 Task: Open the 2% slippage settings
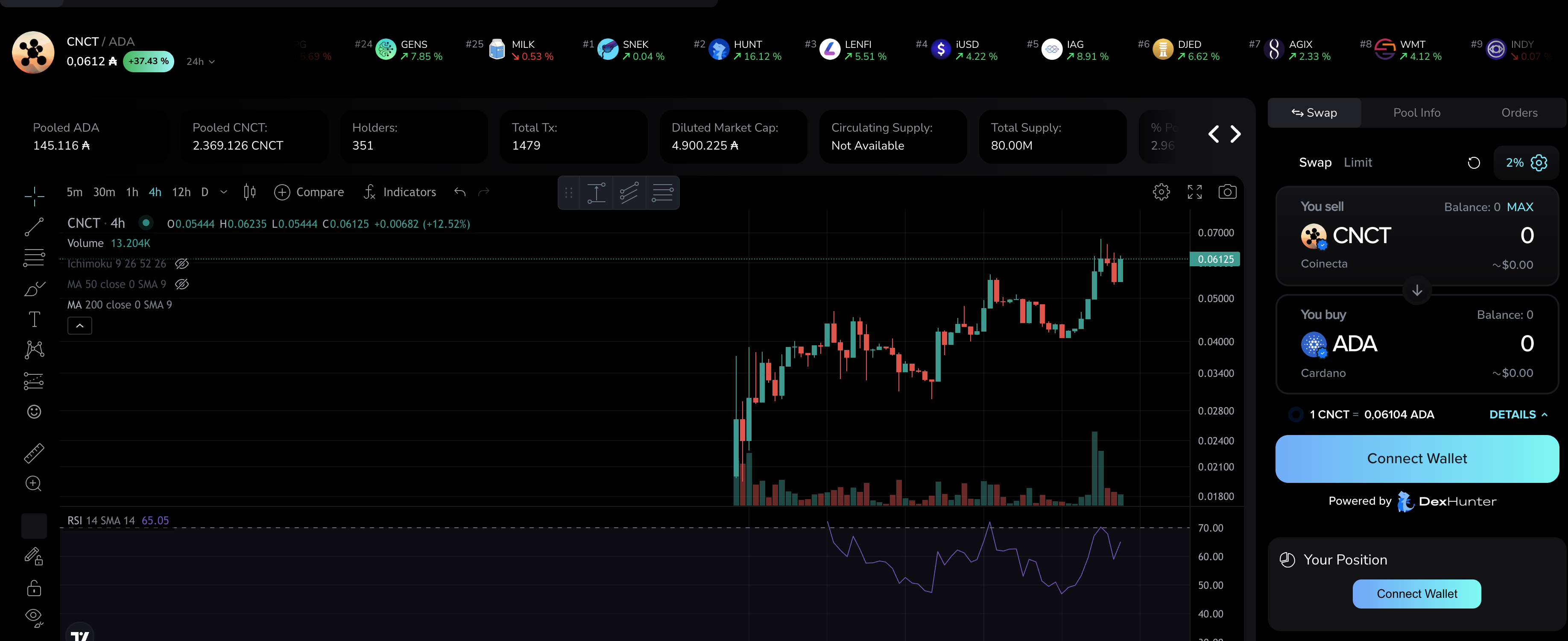pos(1526,163)
